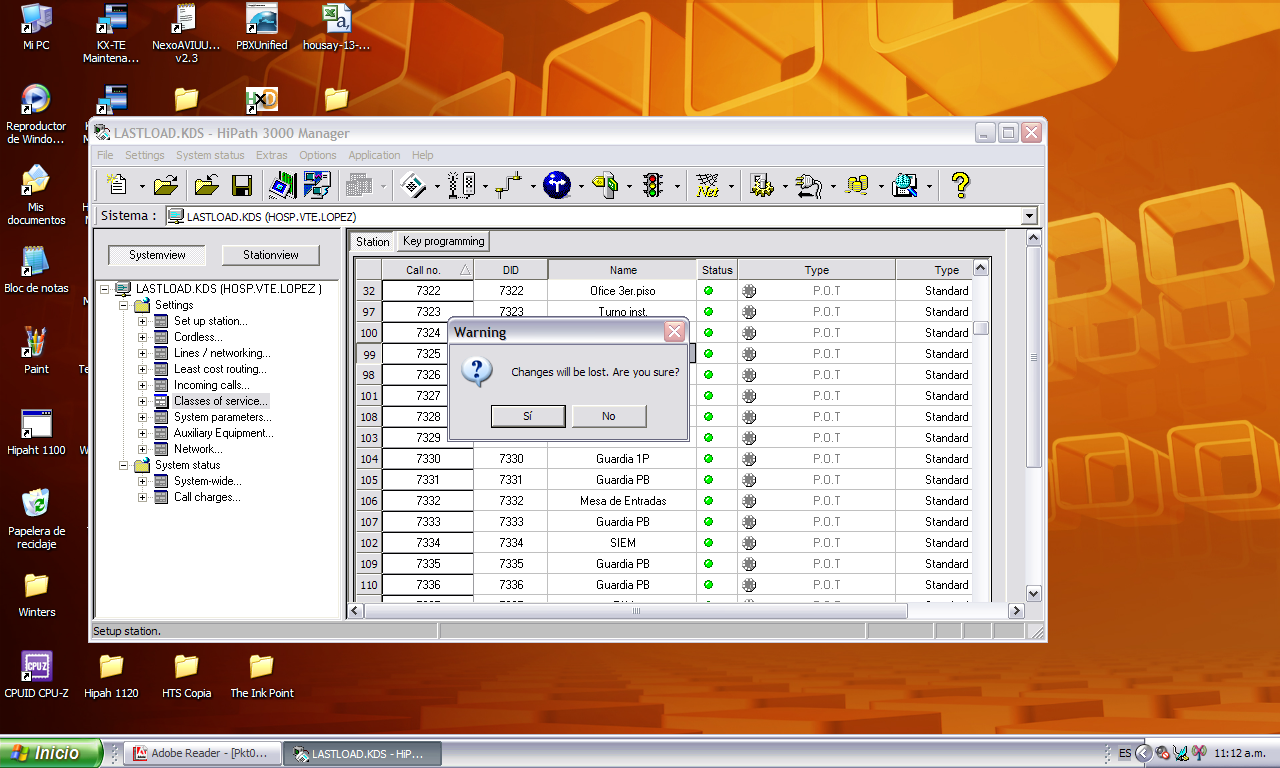The image size is (1280, 768).
Task: Collapse the Settings tree node
Action: pyautogui.click(x=124, y=305)
